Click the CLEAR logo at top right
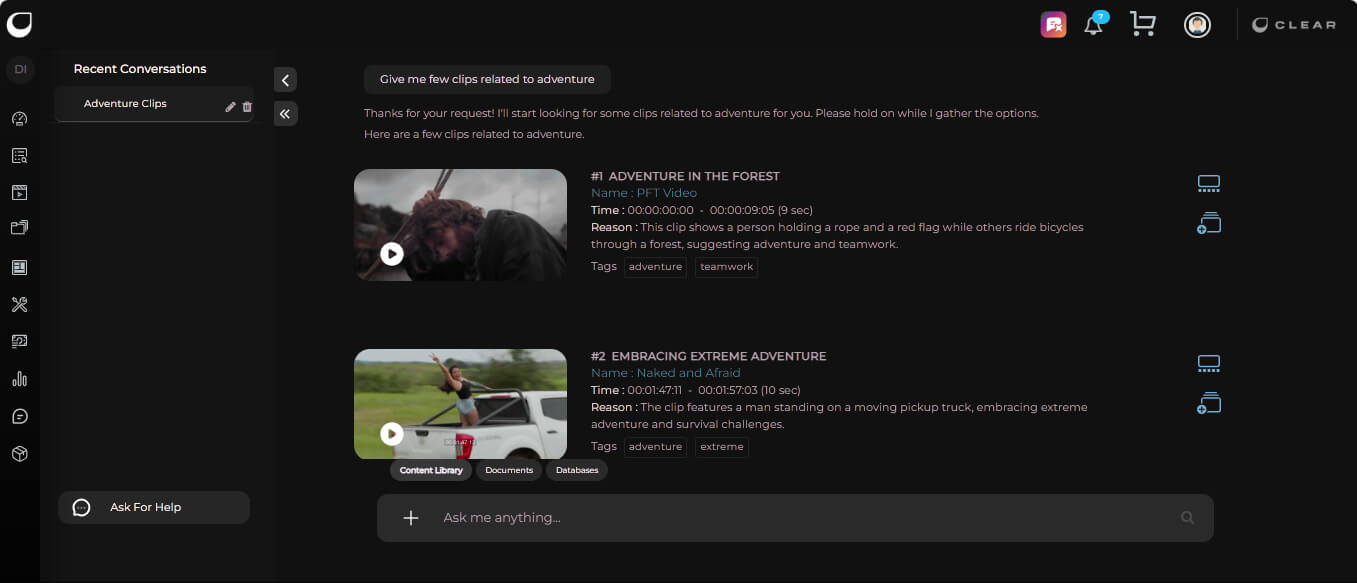This screenshot has width=1357, height=583. click(x=1294, y=25)
